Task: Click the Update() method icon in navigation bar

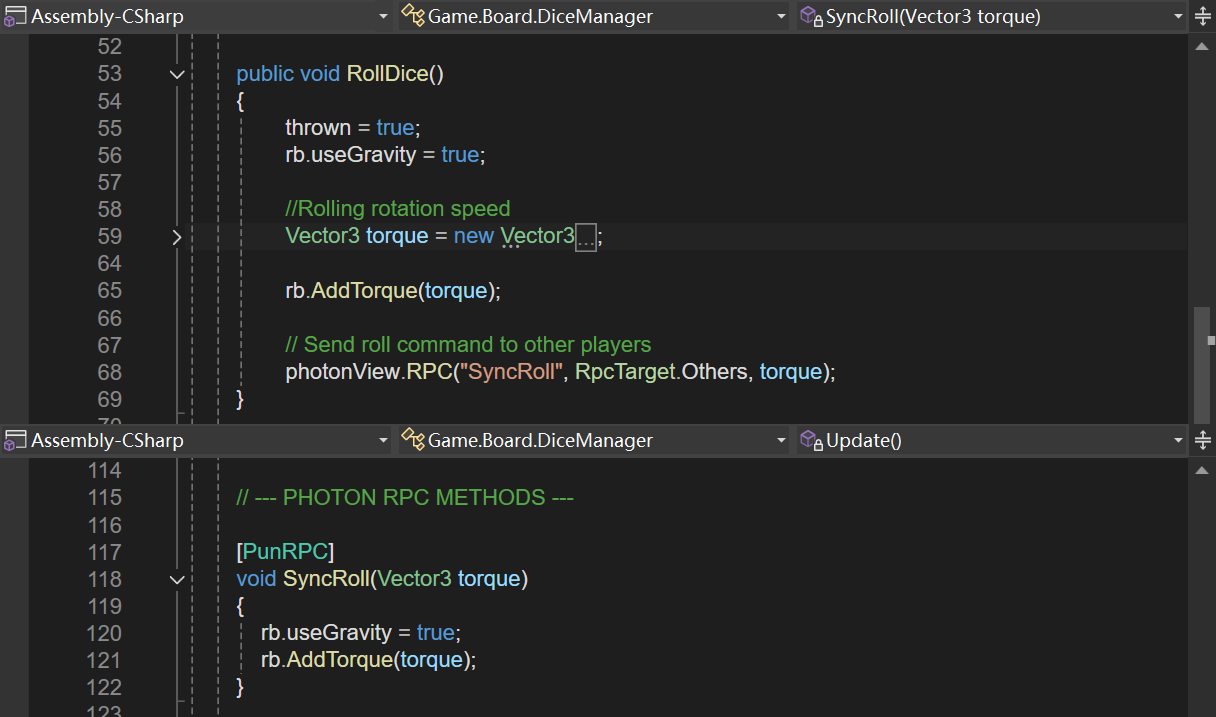Action: click(x=810, y=440)
